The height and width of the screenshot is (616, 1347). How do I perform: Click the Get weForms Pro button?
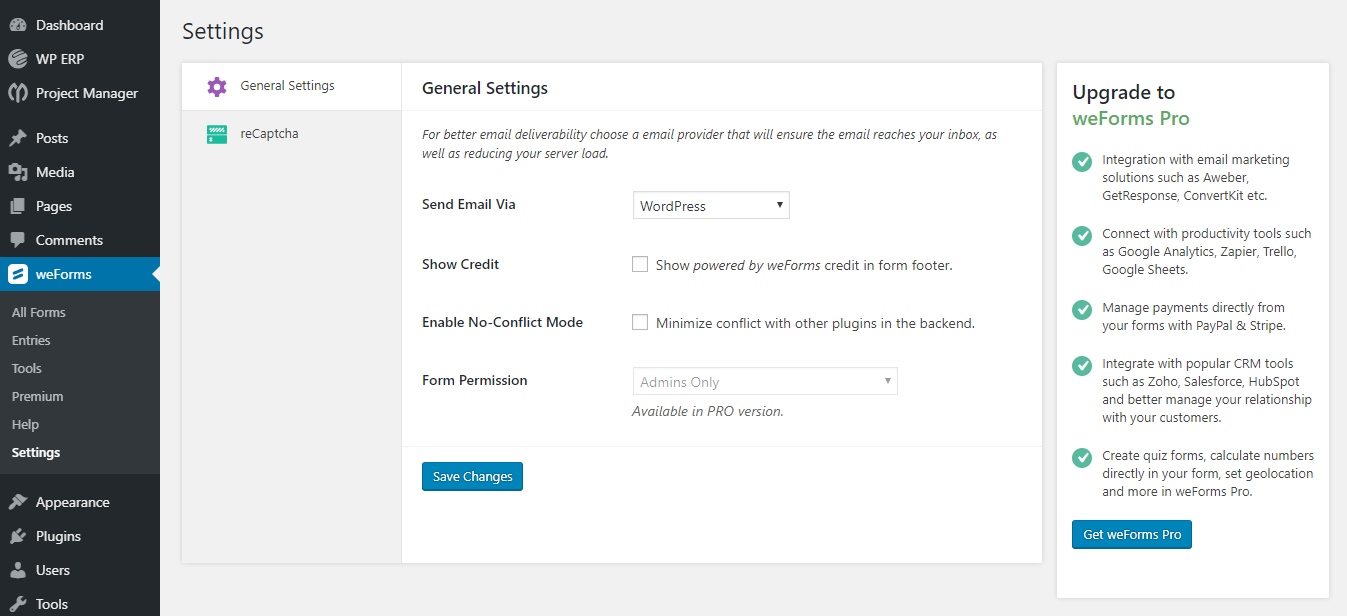1131,535
